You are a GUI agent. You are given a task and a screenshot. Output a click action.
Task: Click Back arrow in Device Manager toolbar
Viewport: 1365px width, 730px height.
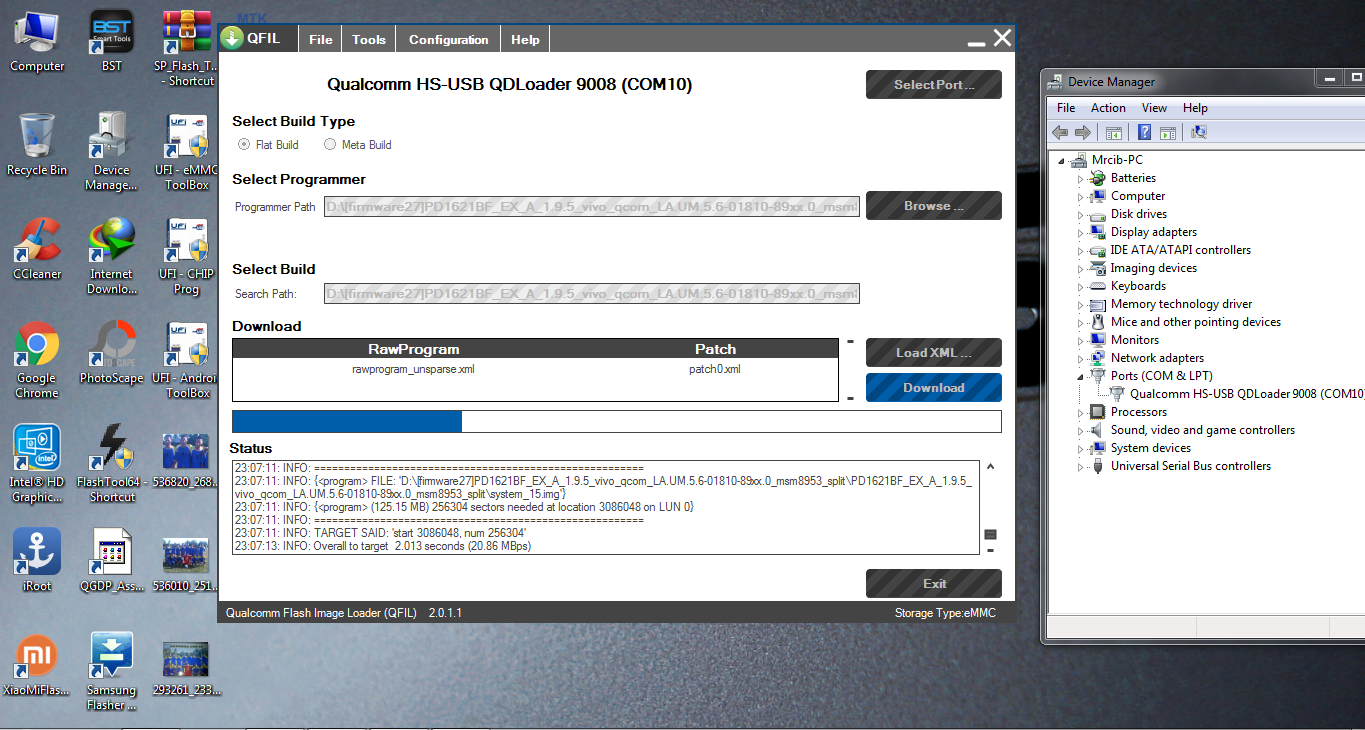pos(1060,132)
